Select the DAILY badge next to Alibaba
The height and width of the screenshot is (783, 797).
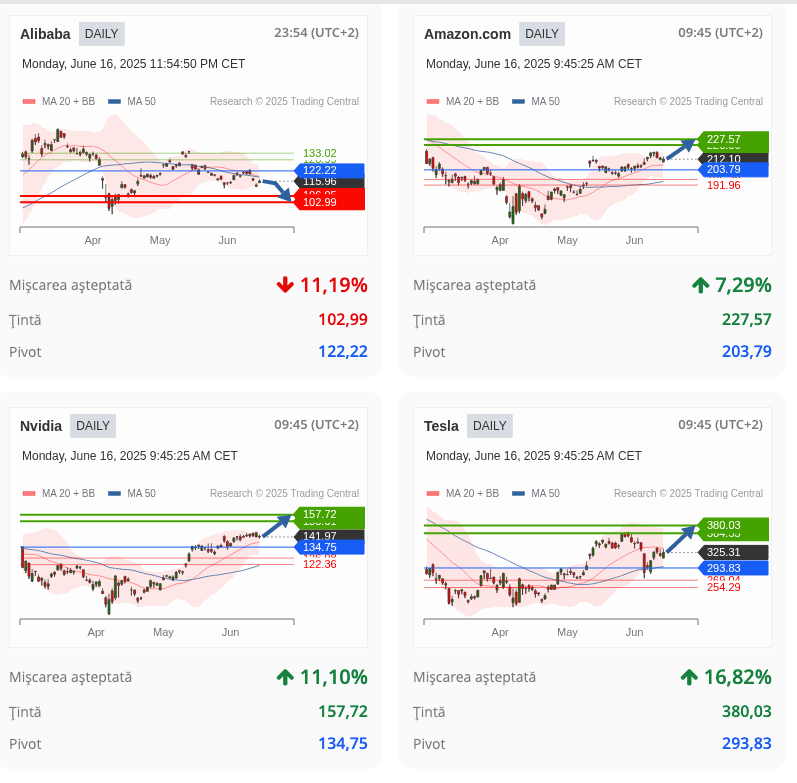tap(101, 34)
